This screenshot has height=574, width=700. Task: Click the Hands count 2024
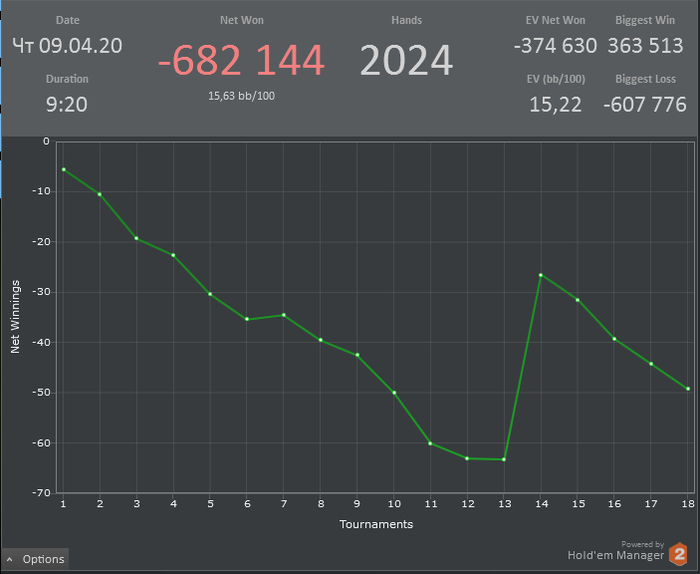(406, 60)
